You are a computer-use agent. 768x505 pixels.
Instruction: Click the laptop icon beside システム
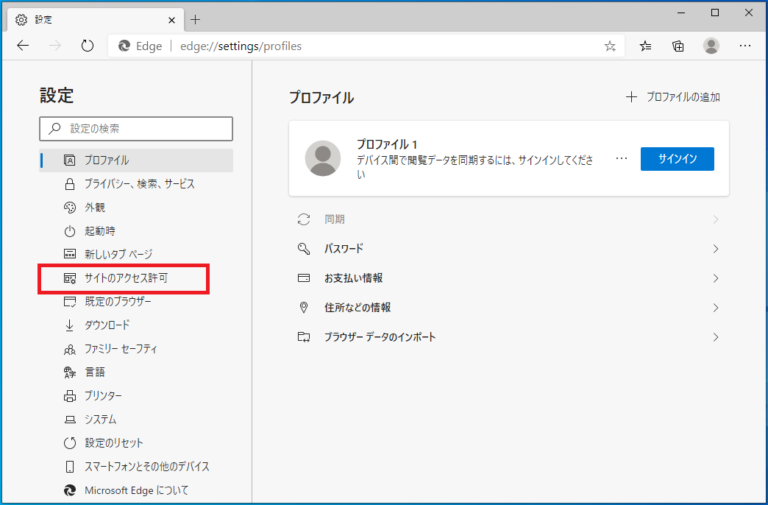point(70,420)
